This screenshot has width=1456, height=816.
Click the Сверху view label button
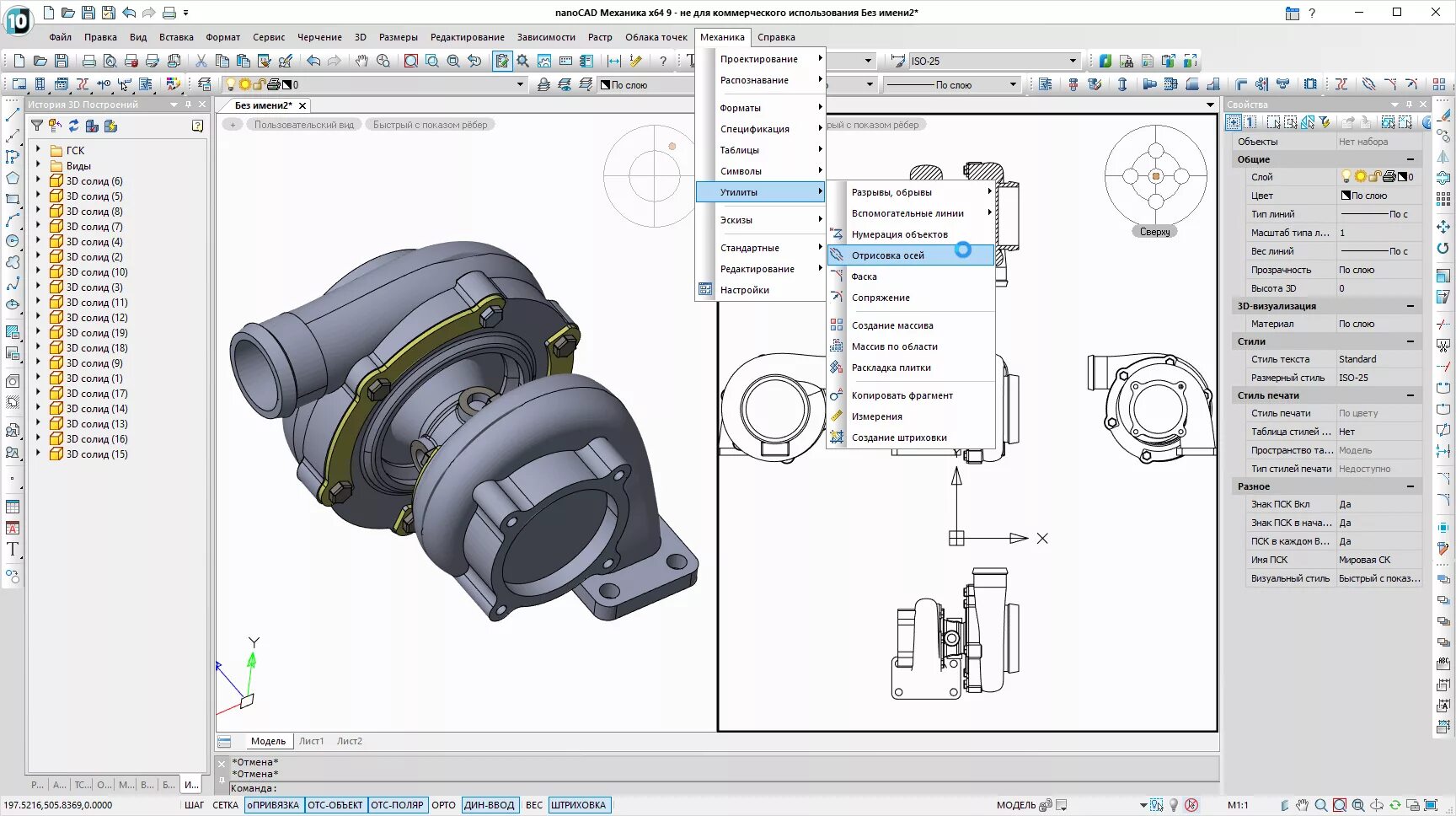[x=1154, y=232]
